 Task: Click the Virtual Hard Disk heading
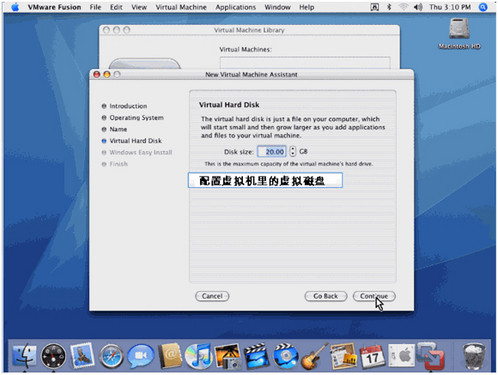(229, 105)
